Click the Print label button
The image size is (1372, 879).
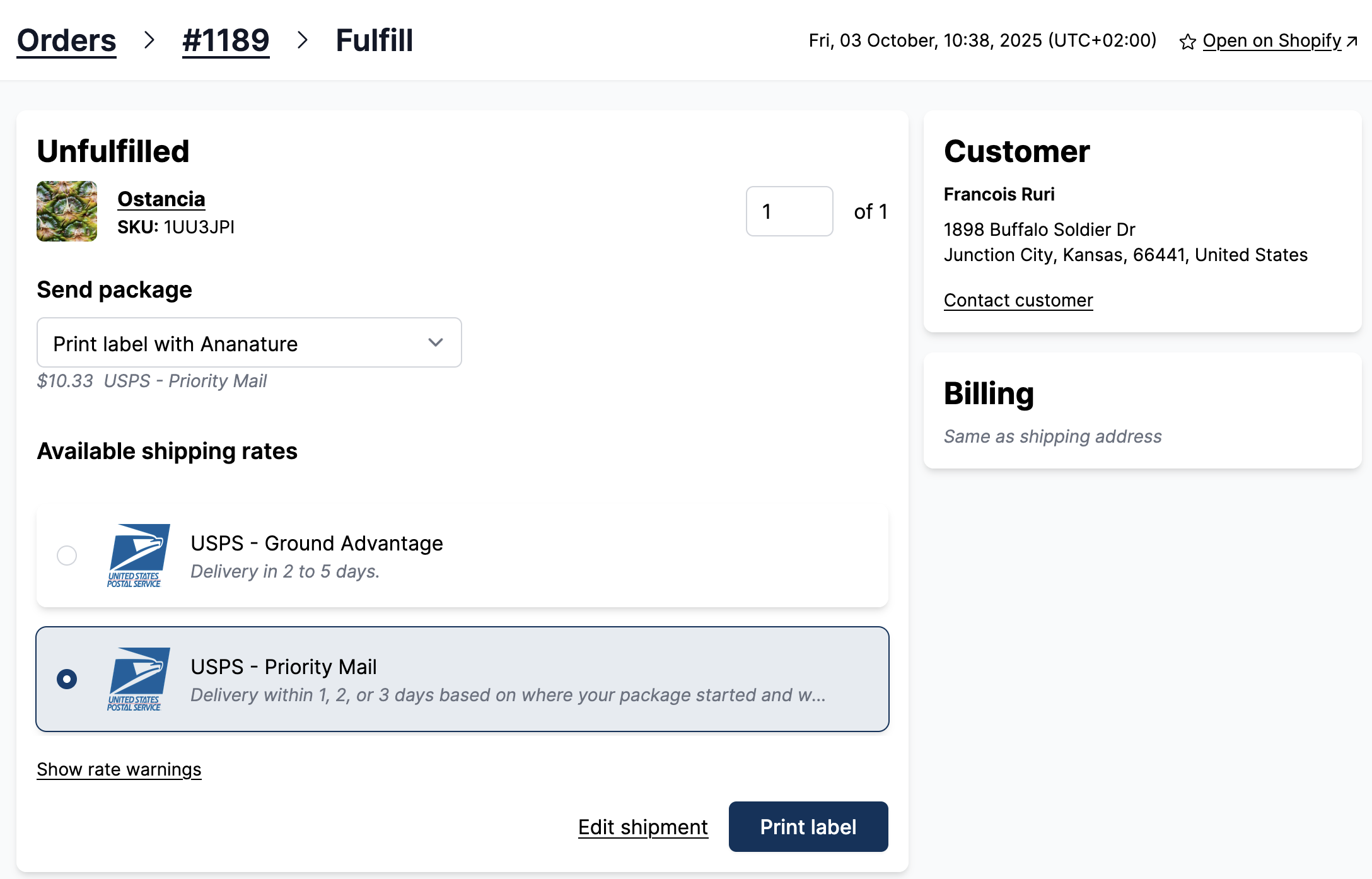point(808,827)
